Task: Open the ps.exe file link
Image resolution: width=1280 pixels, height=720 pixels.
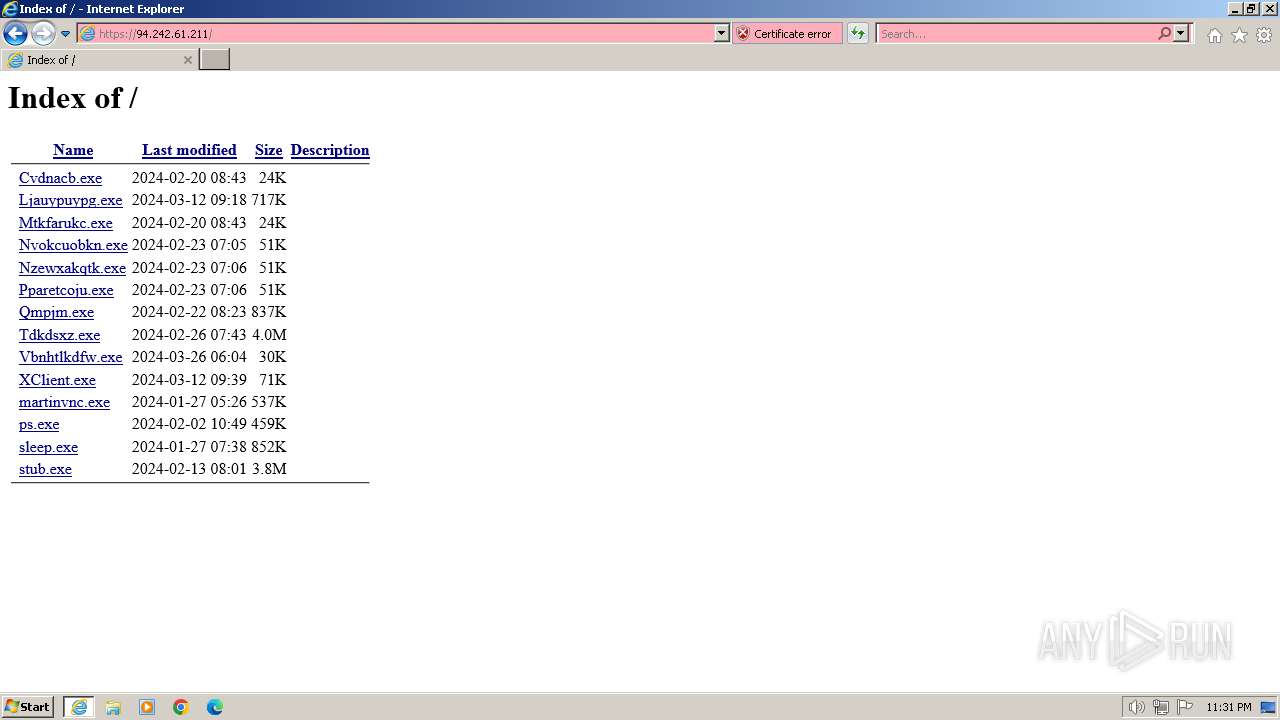Action: [x=39, y=424]
